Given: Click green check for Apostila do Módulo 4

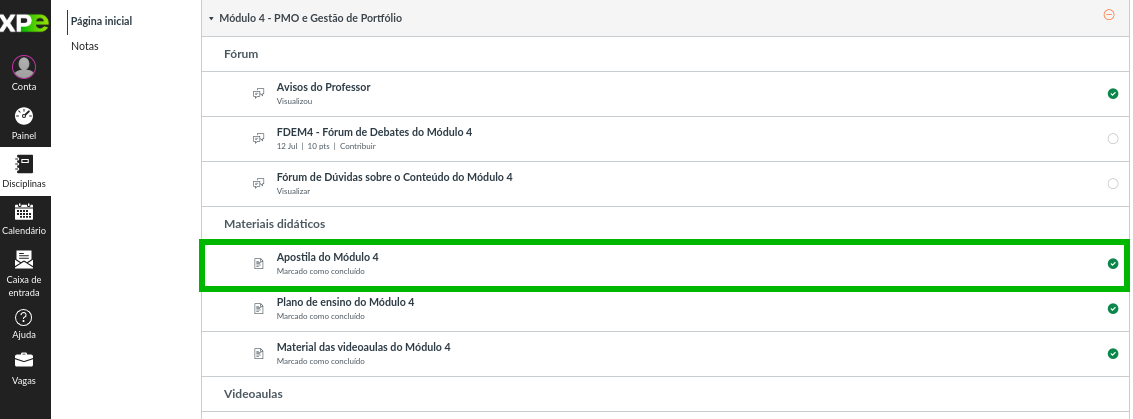Looking at the screenshot, I should [1113, 264].
